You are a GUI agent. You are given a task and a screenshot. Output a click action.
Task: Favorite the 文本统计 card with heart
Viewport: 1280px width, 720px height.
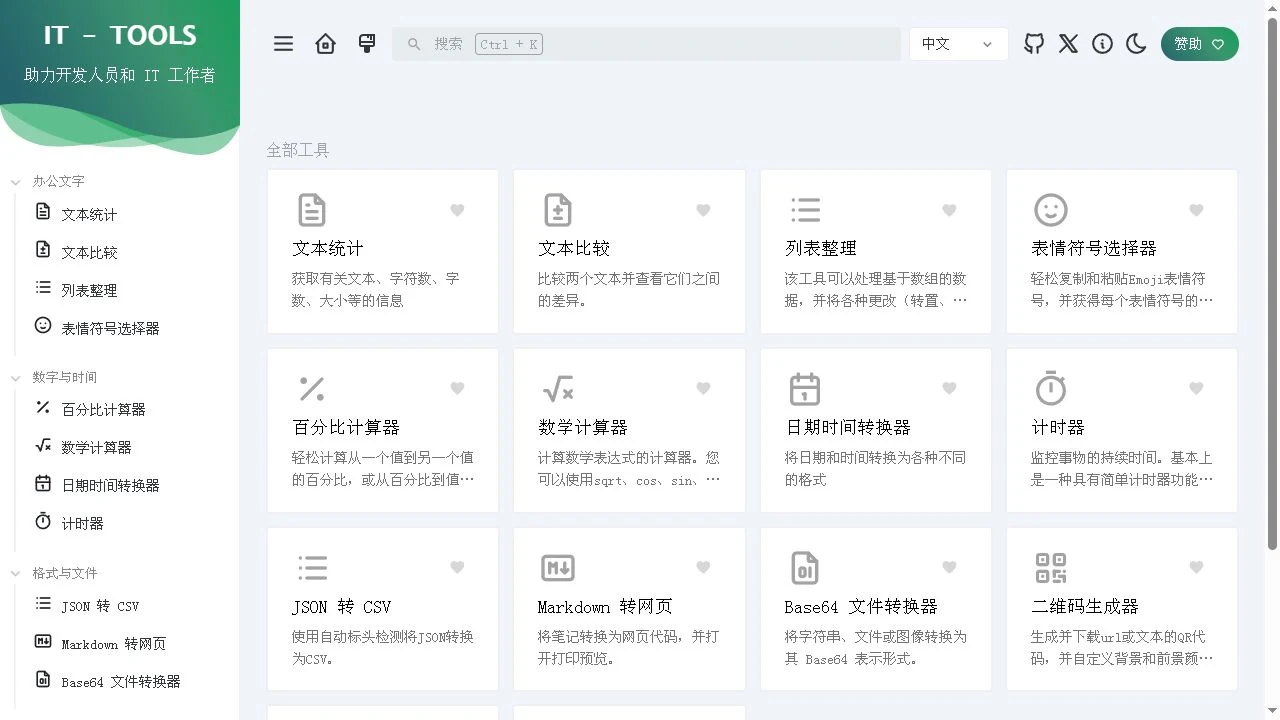coord(457,210)
